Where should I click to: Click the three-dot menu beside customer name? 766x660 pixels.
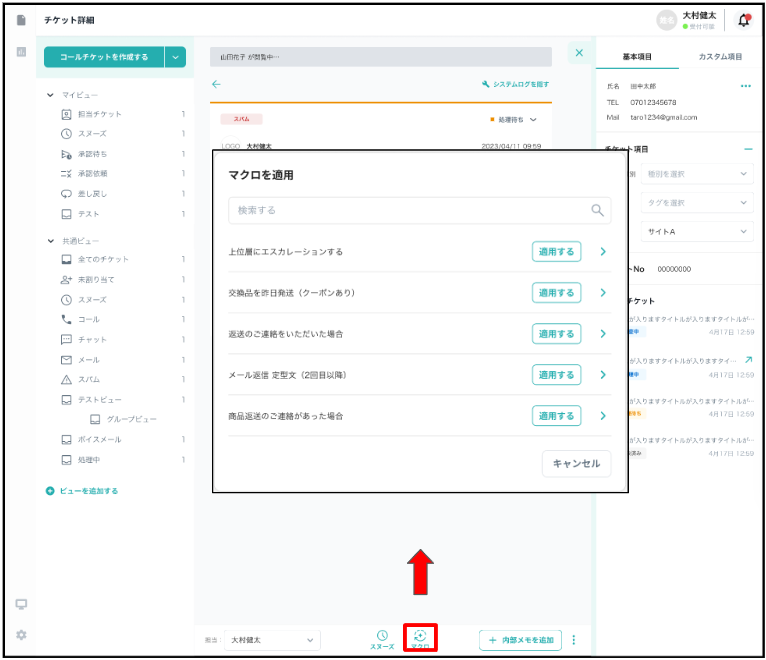point(745,86)
